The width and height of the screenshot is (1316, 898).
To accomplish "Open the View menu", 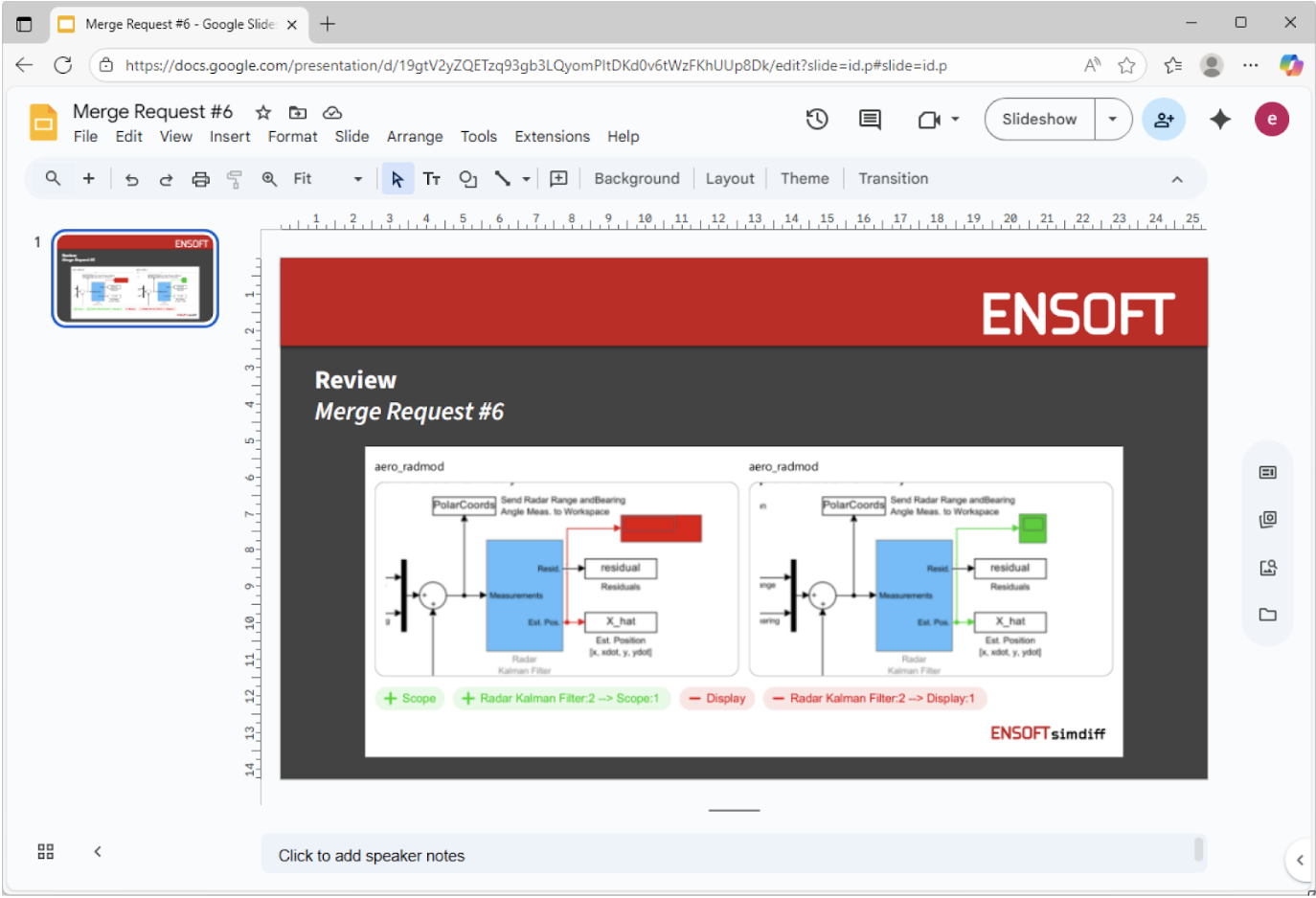I will point(176,137).
